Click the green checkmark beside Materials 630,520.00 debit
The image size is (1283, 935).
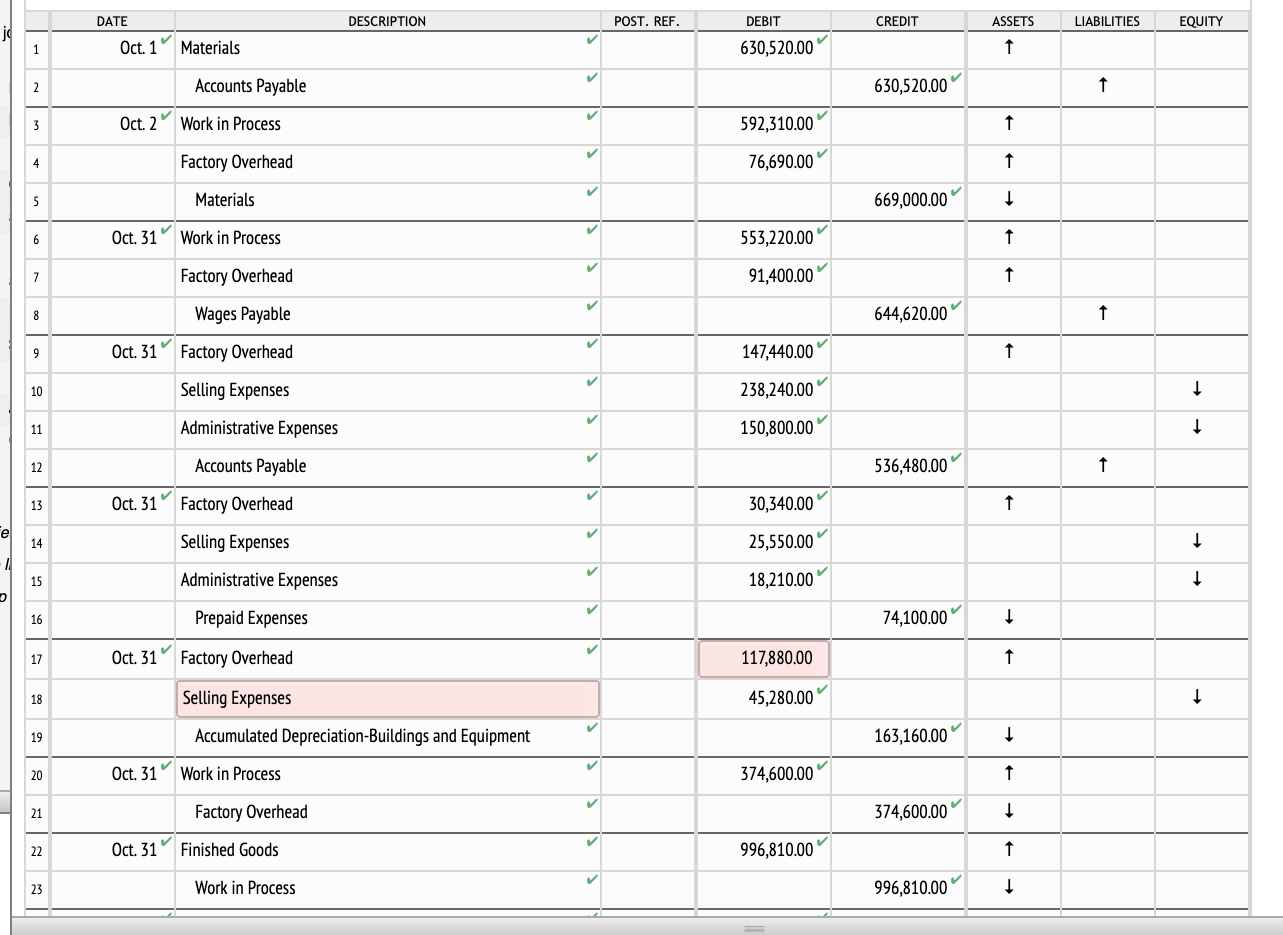click(x=822, y=41)
